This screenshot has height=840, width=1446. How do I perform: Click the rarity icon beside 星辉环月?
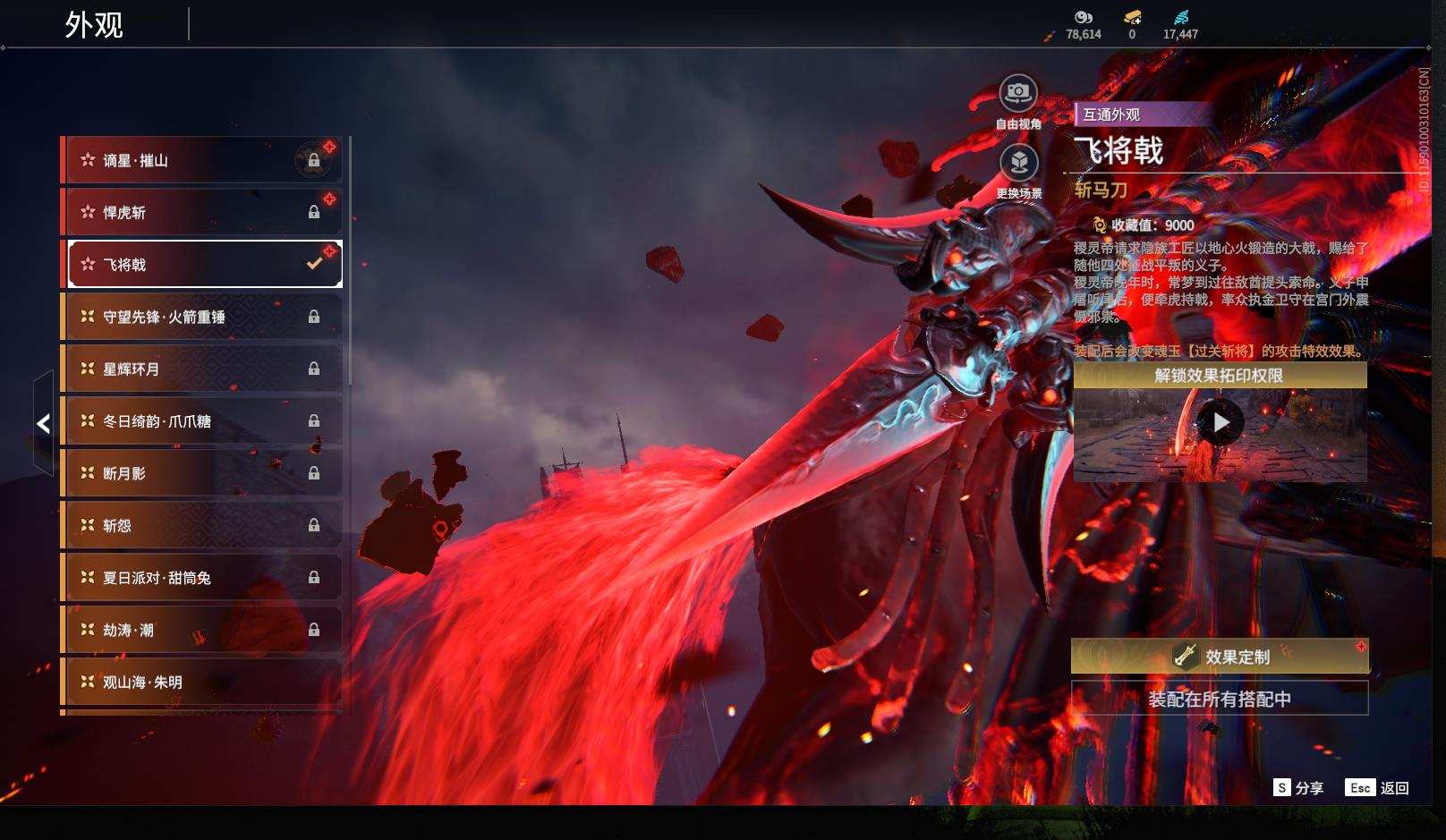88,369
